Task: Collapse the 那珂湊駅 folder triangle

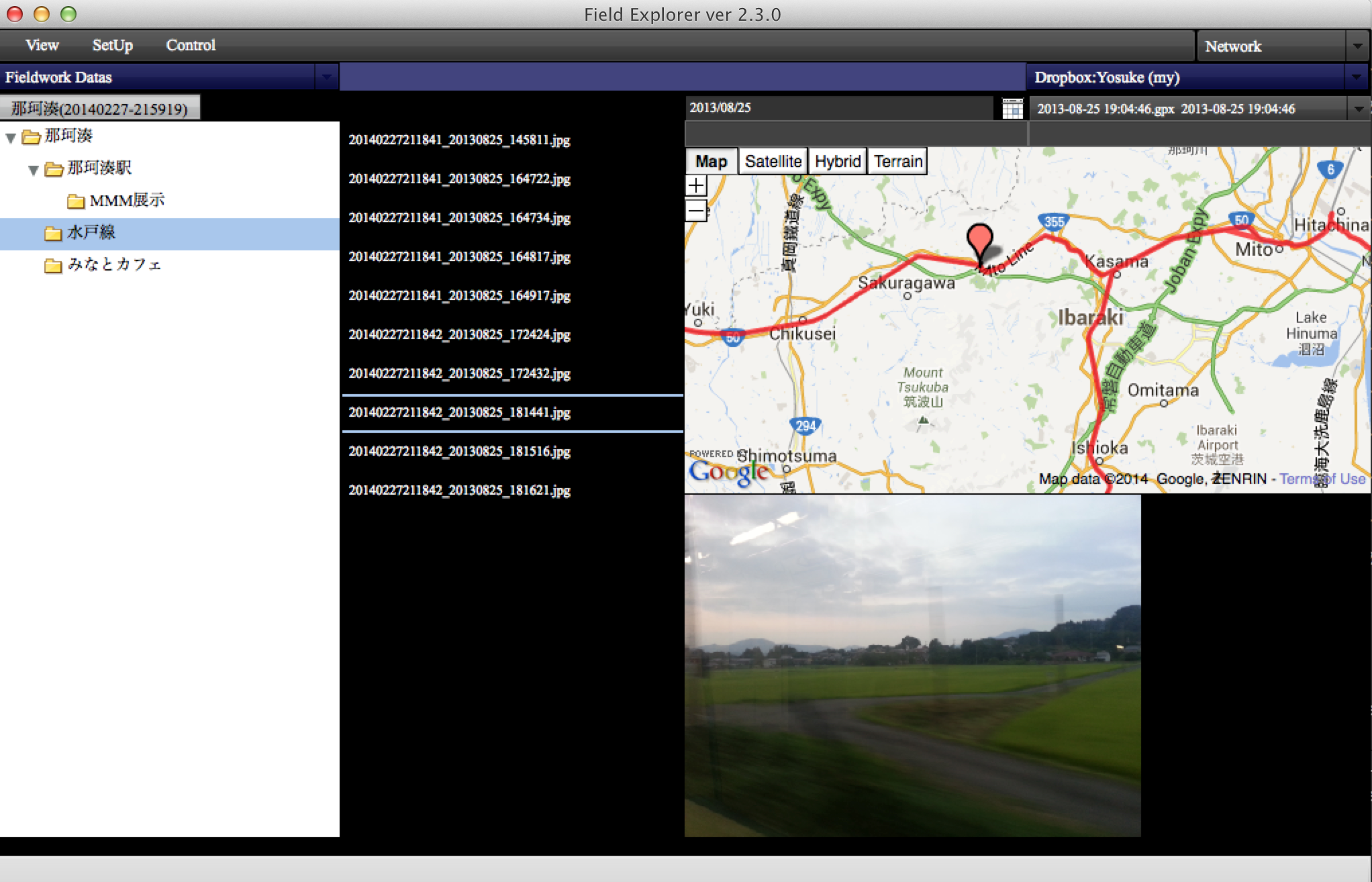Action: (x=33, y=169)
